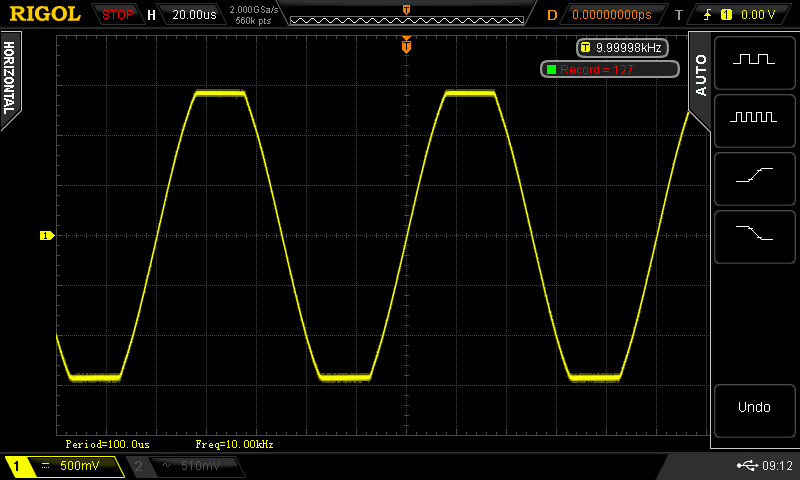The image size is (800, 480).
Task: Click the D delay label icon
Action: 552,15
